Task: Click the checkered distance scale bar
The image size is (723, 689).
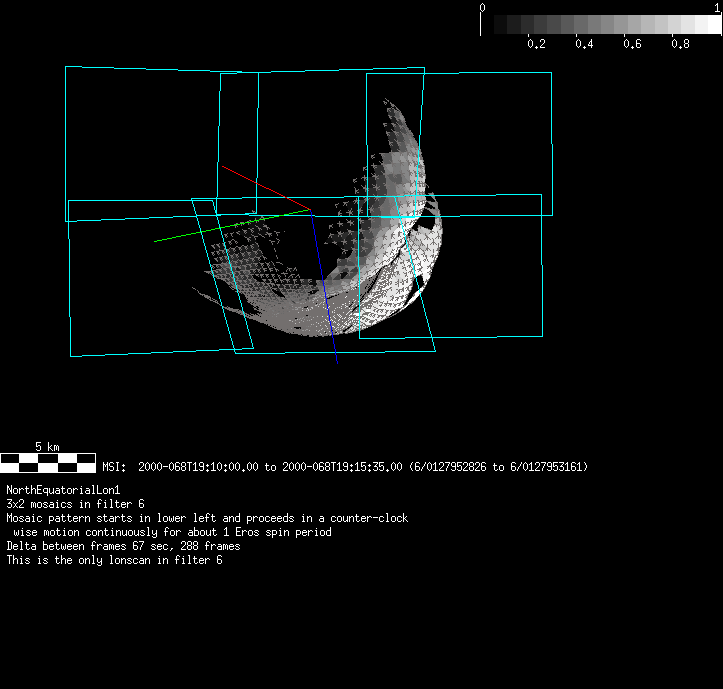Action: pos(48,462)
